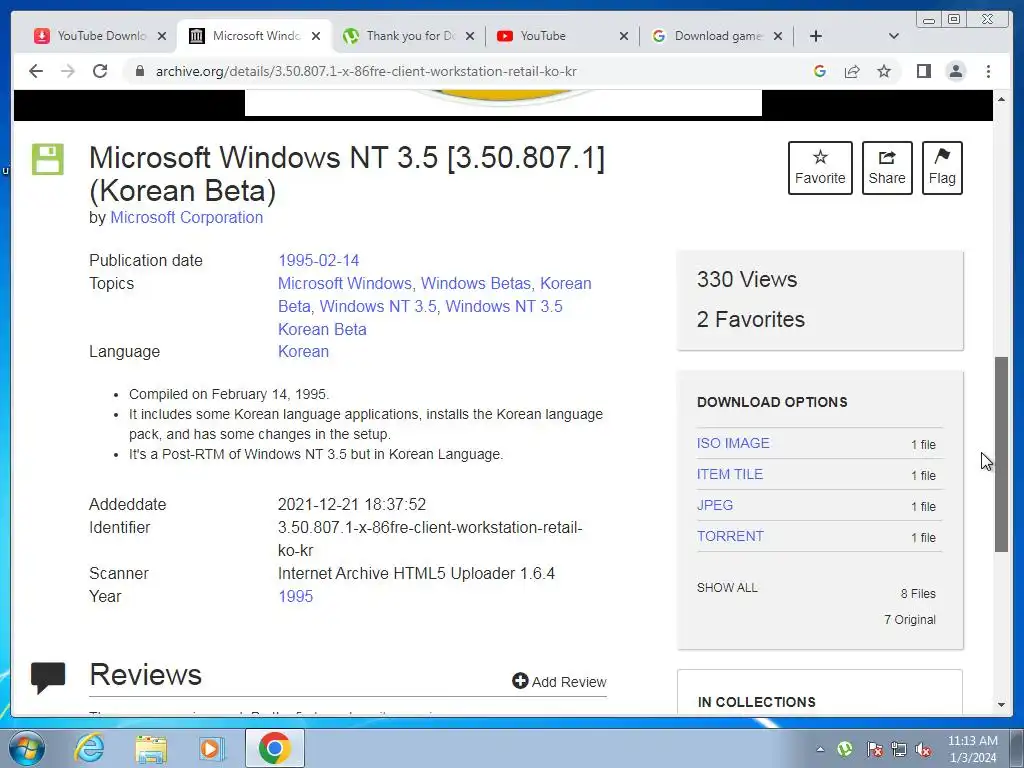
Task: Open a new tab with the plus button
Action: click(816, 36)
